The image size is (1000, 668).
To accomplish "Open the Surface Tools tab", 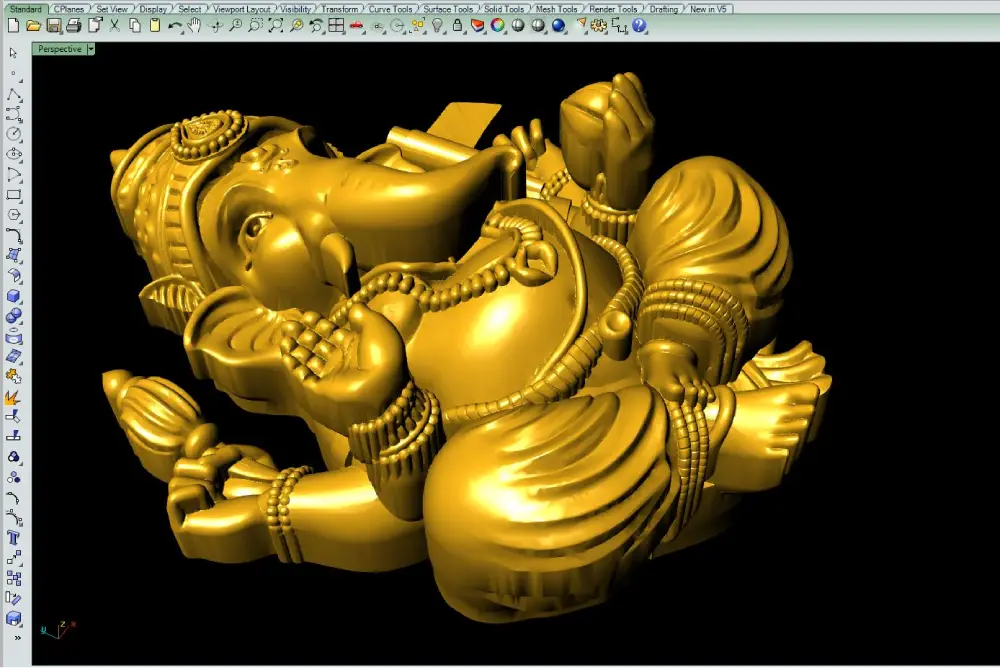I will click(448, 9).
